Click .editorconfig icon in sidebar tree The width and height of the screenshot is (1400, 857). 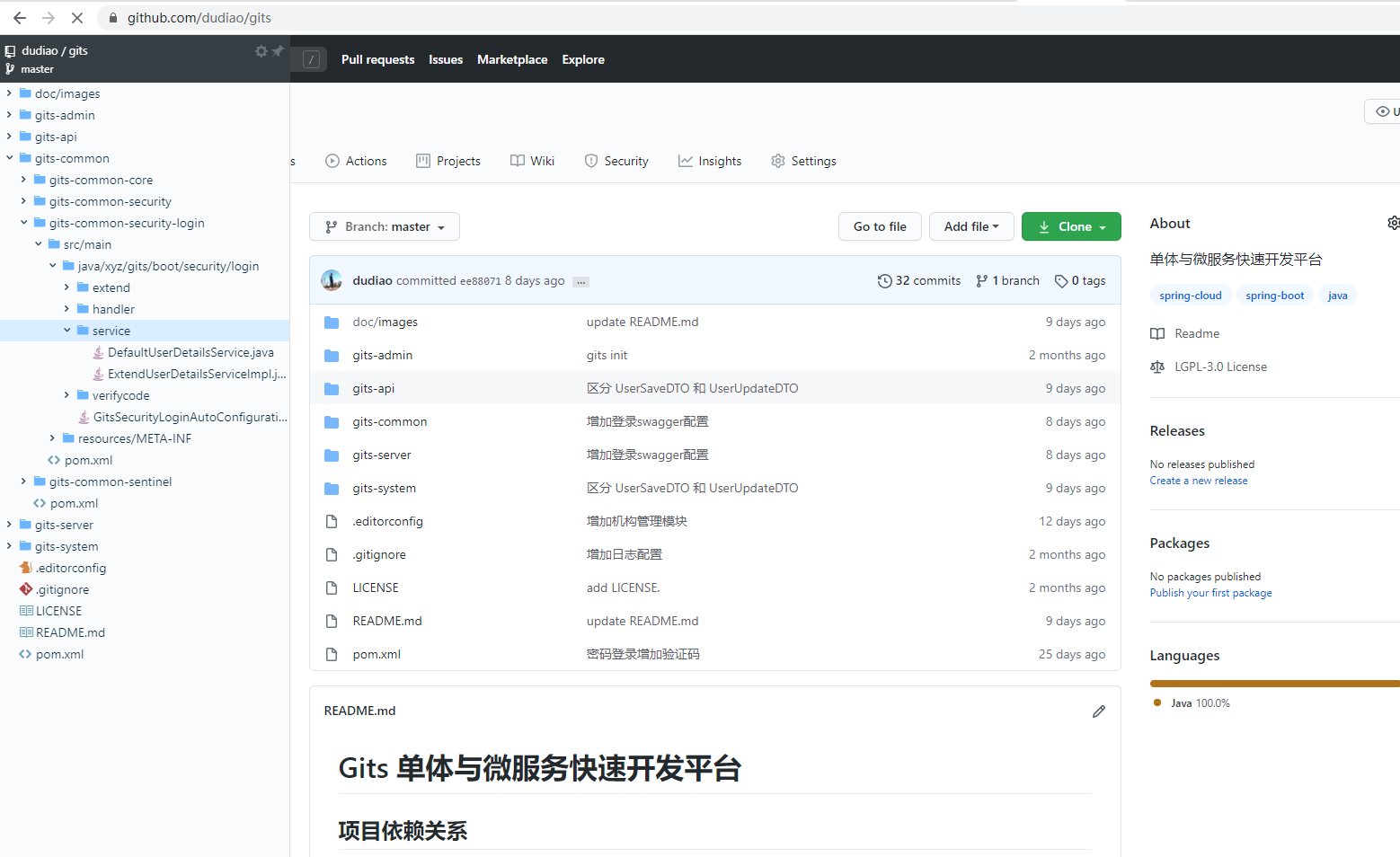coord(26,568)
